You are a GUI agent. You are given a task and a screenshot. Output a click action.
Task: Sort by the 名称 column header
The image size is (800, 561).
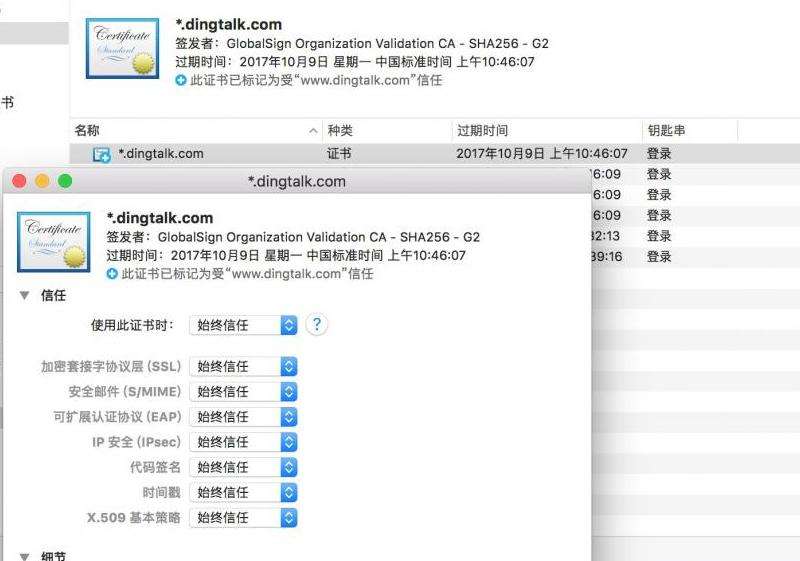pyautogui.click(x=196, y=131)
